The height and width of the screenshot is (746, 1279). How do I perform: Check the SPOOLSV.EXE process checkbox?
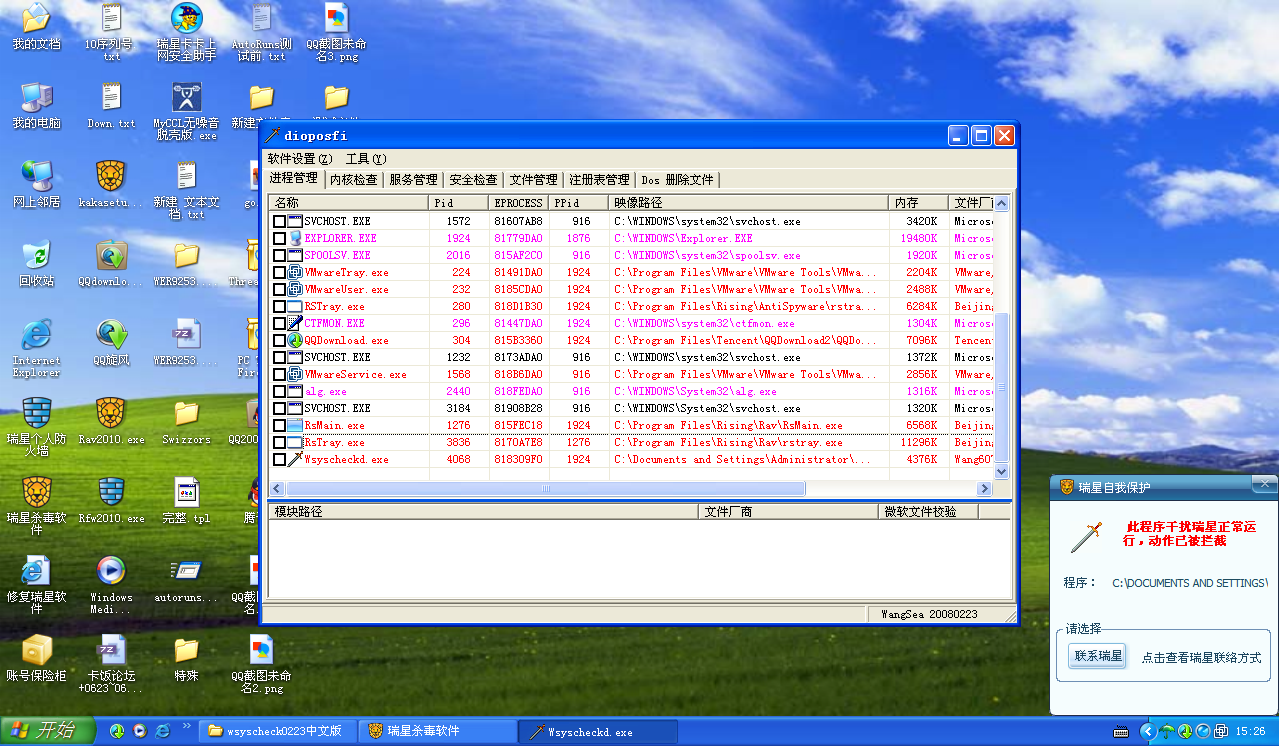[x=280, y=256]
